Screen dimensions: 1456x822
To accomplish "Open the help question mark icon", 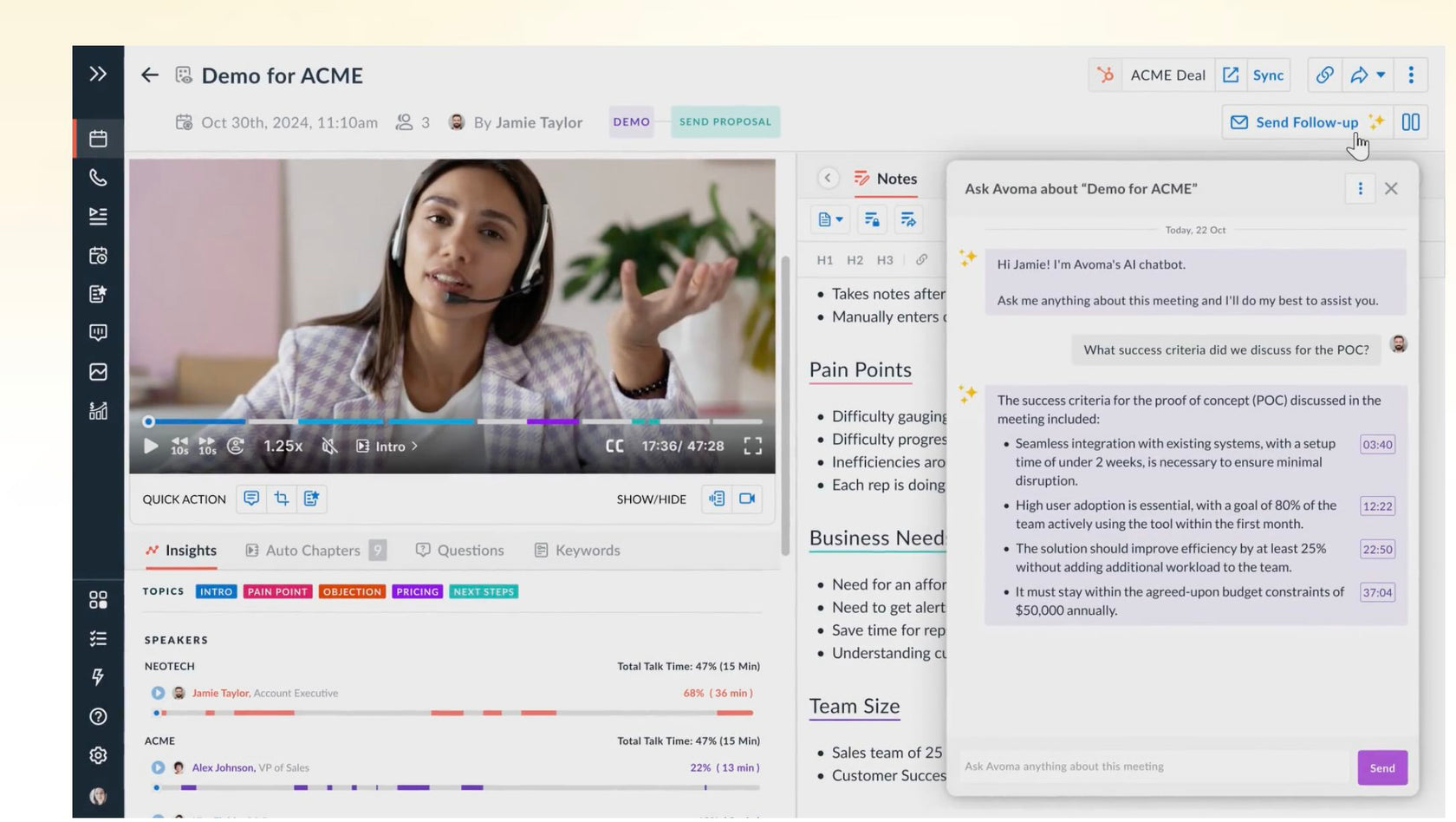I will click(98, 716).
